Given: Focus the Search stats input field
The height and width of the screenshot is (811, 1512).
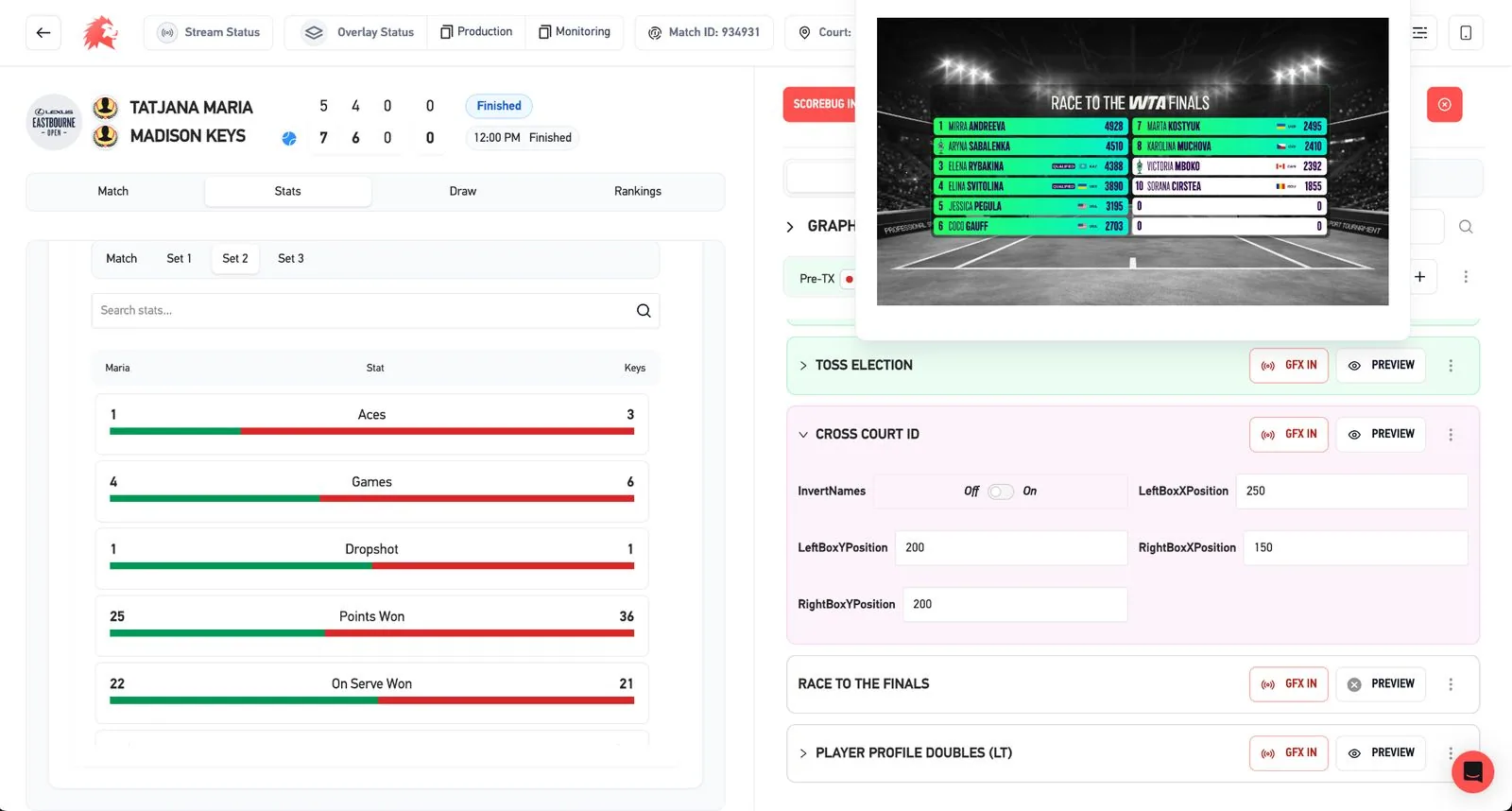Looking at the screenshot, I should [x=375, y=310].
